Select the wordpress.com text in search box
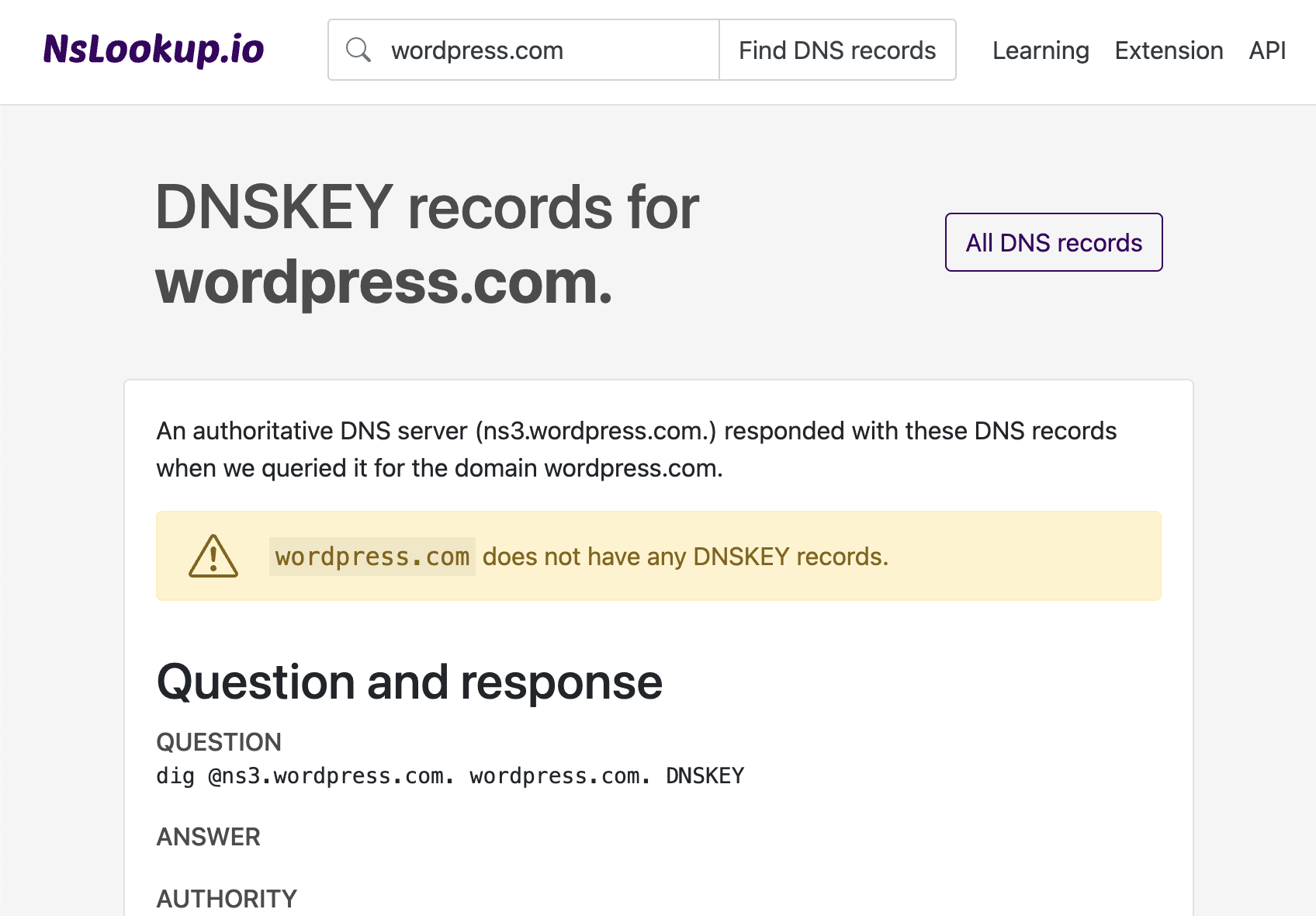 click(476, 49)
